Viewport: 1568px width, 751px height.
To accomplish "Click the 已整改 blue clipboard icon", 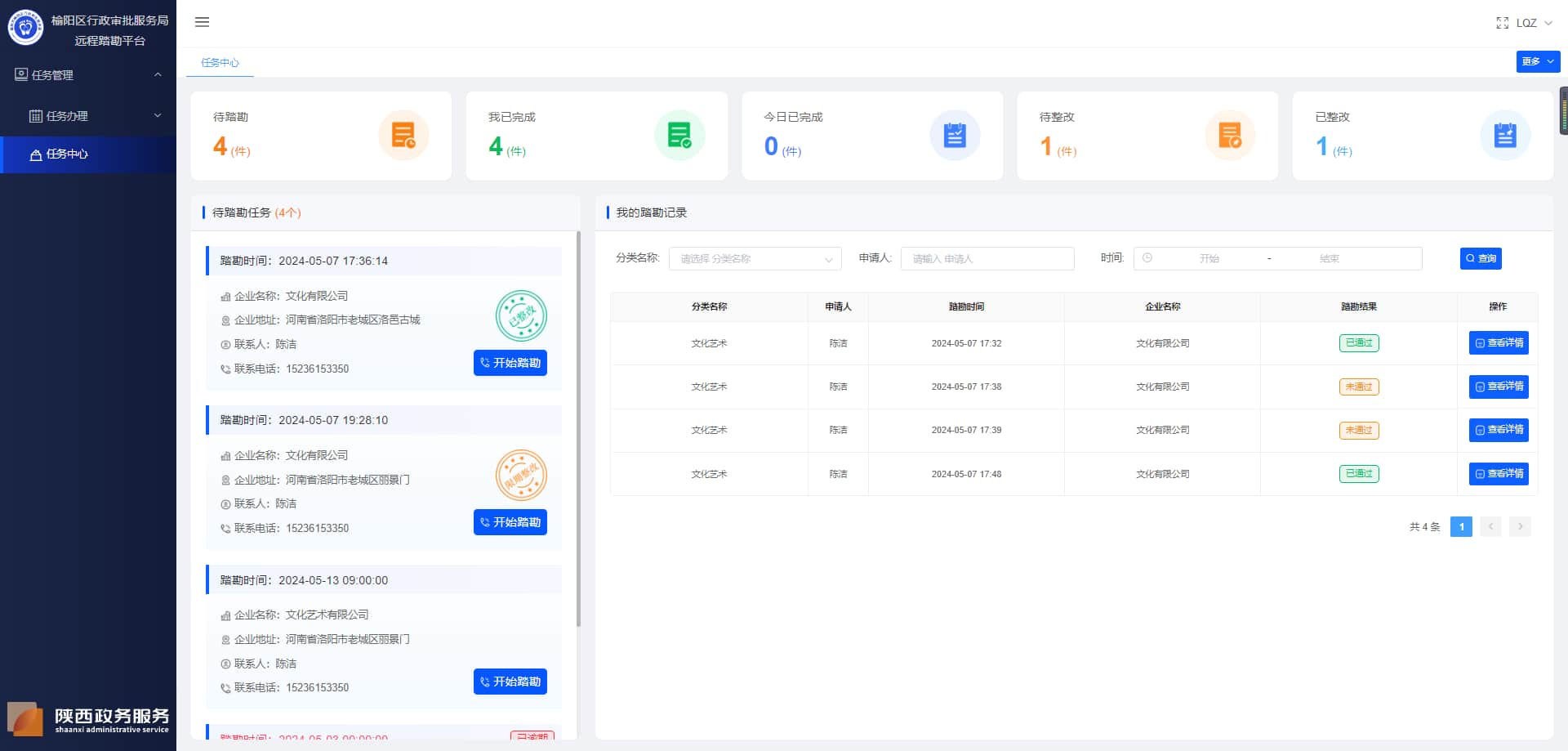I will pos(1505,135).
